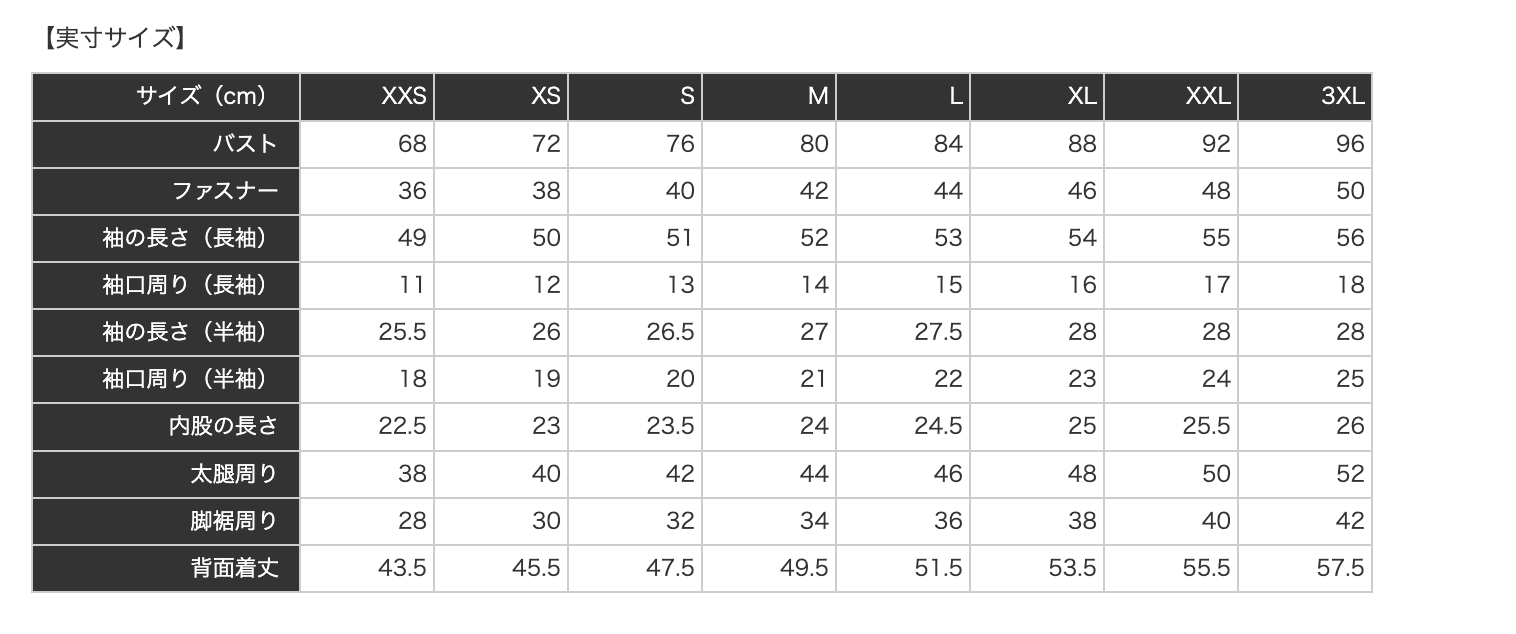The image size is (1516, 634).
Task: Select the 内股の長さ row label
Action: click(222, 427)
